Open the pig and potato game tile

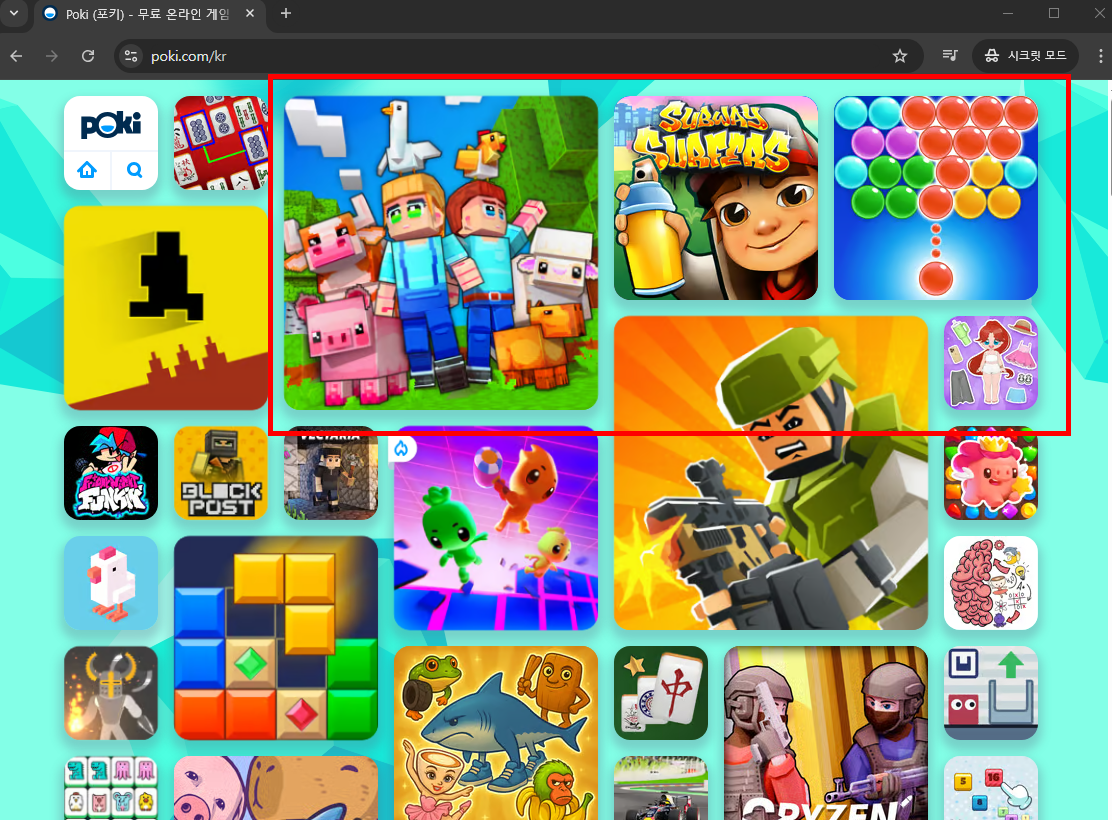[x=276, y=788]
